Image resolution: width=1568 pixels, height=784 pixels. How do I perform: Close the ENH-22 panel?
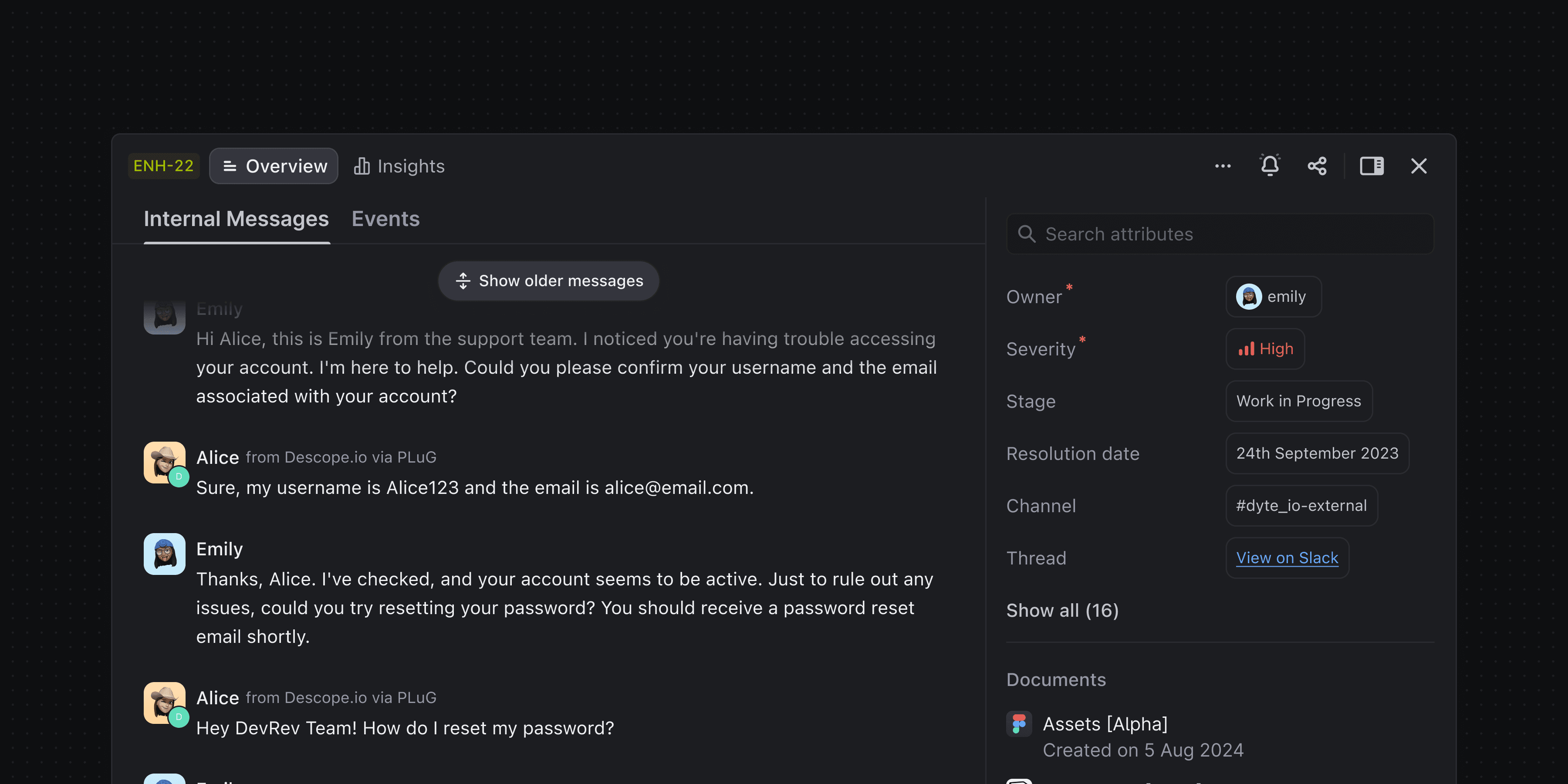pyautogui.click(x=1419, y=166)
